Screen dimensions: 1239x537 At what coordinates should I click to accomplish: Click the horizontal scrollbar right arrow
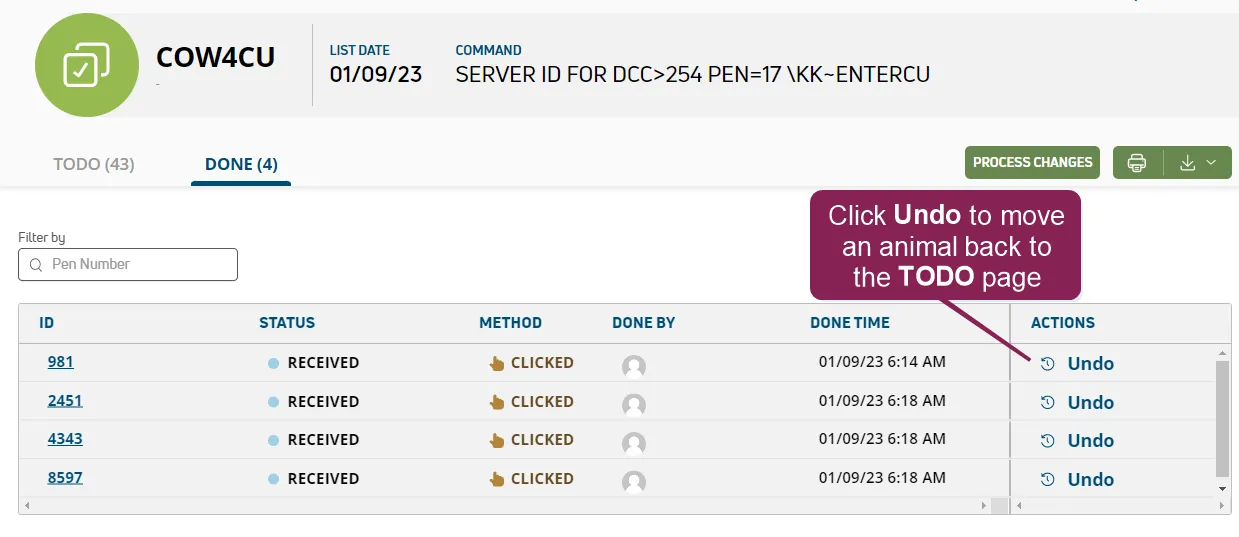tap(984, 506)
